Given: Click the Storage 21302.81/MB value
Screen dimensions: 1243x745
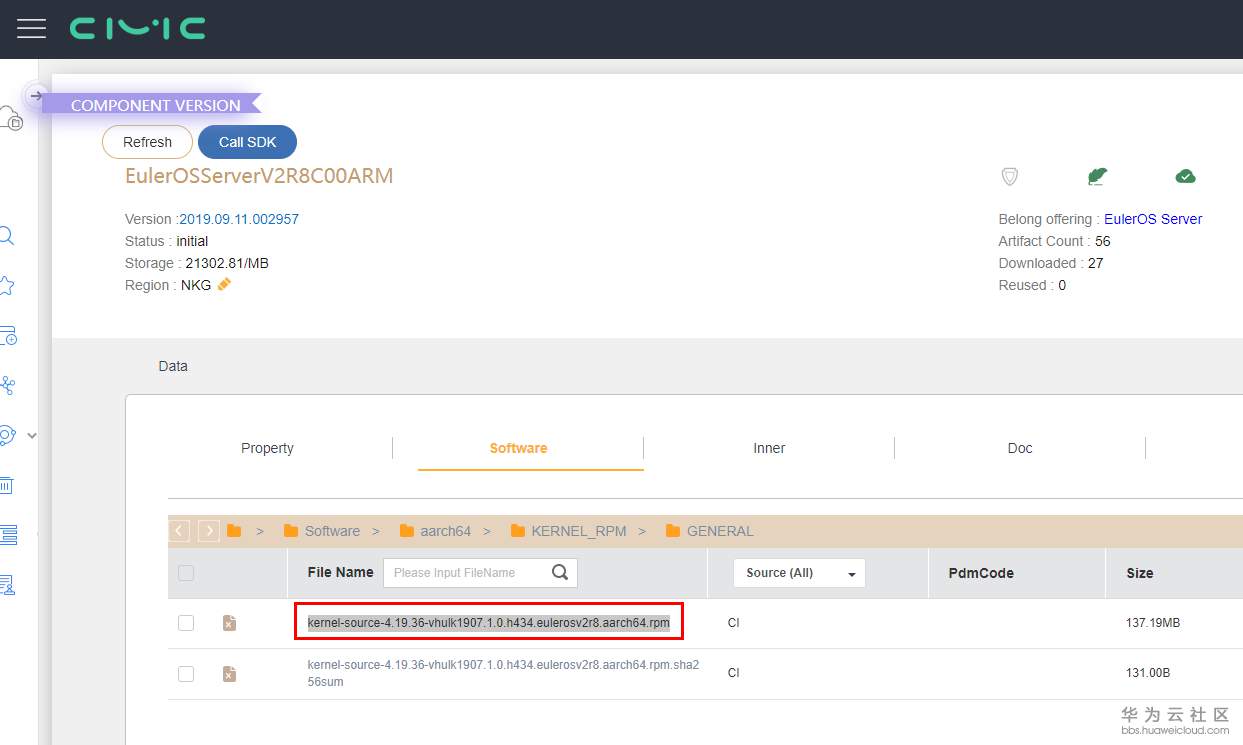Looking at the screenshot, I should tap(227, 263).
